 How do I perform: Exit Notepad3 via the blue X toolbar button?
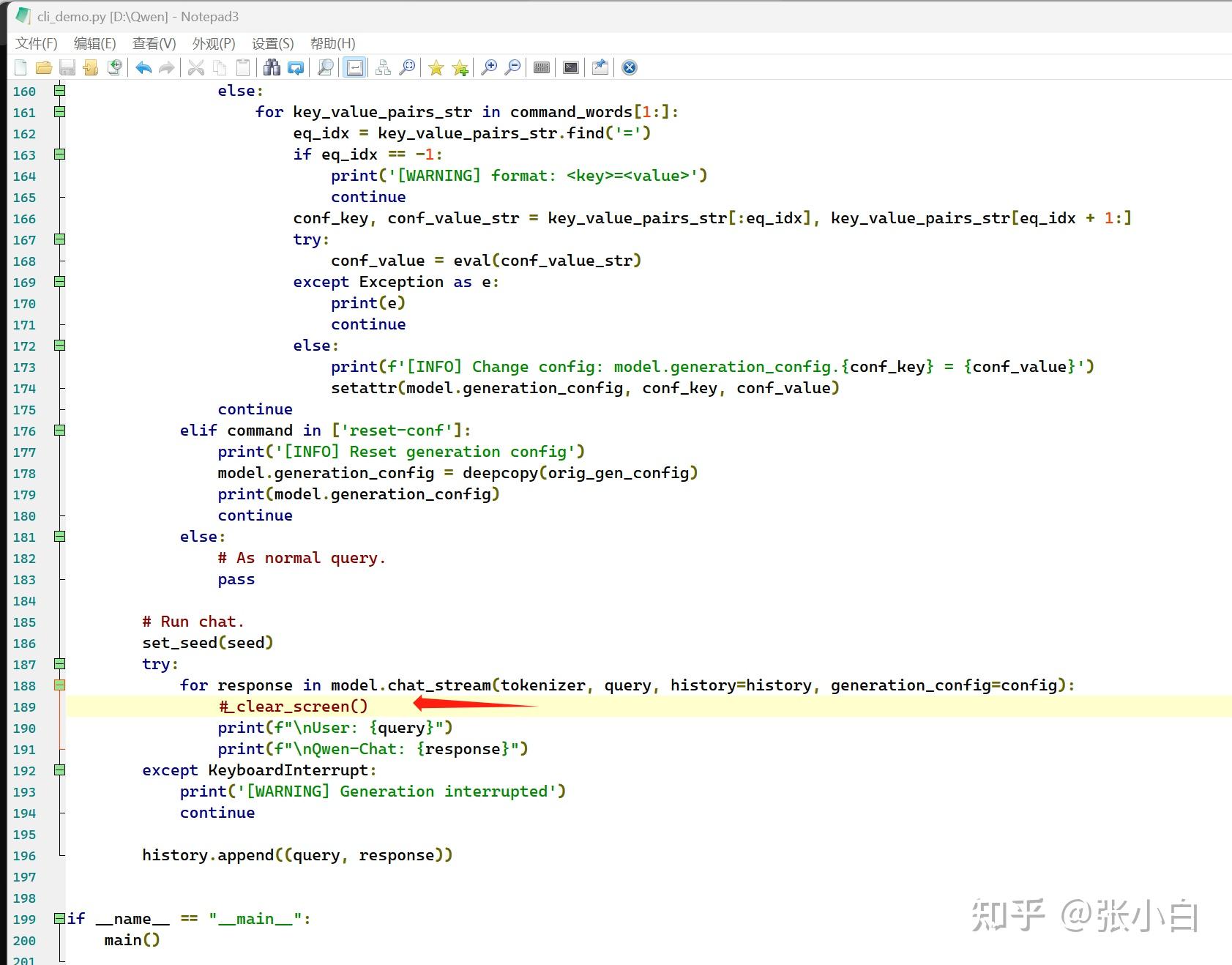click(628, 67)
